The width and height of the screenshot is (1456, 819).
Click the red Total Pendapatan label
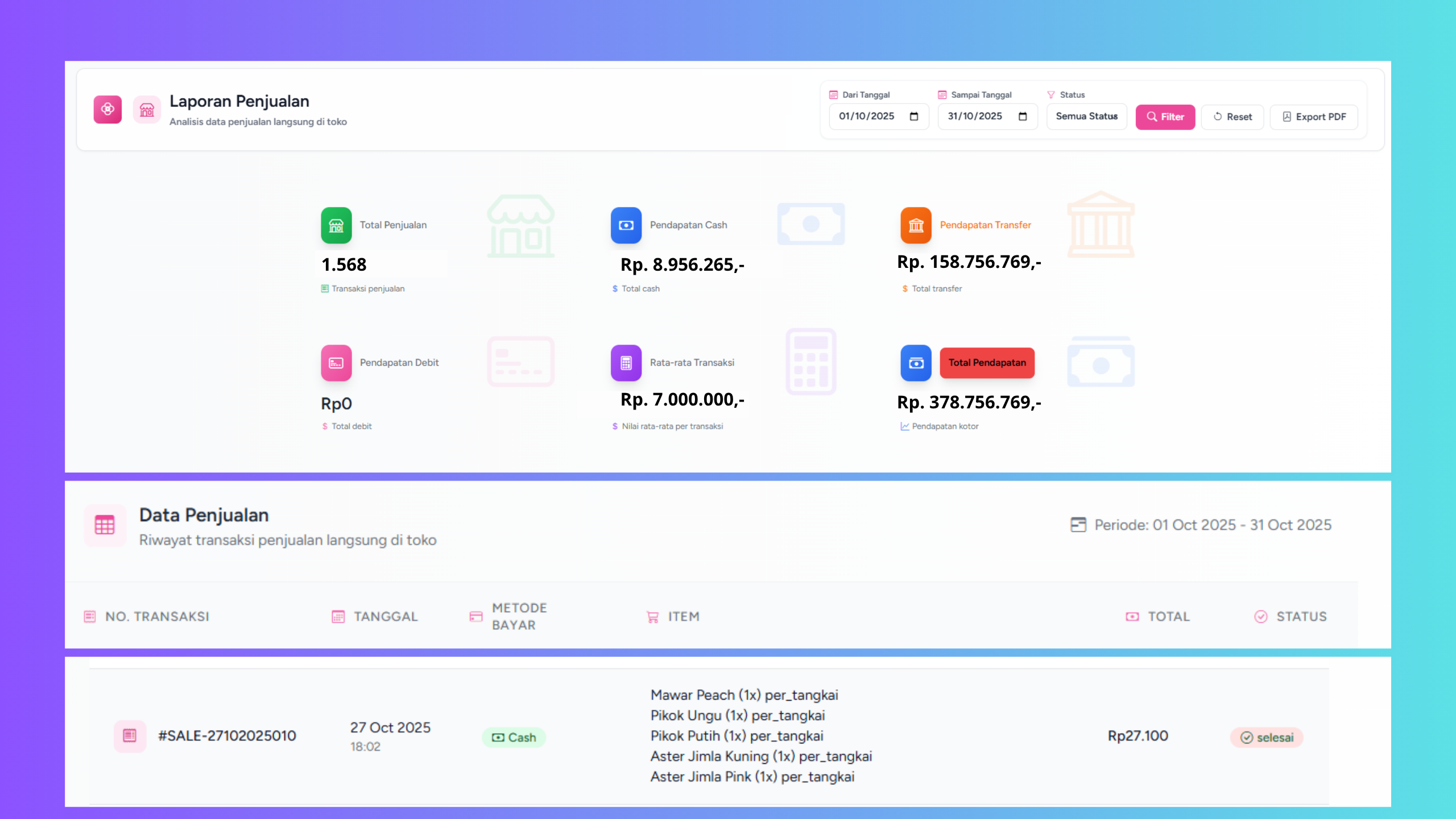pos(987,363)
